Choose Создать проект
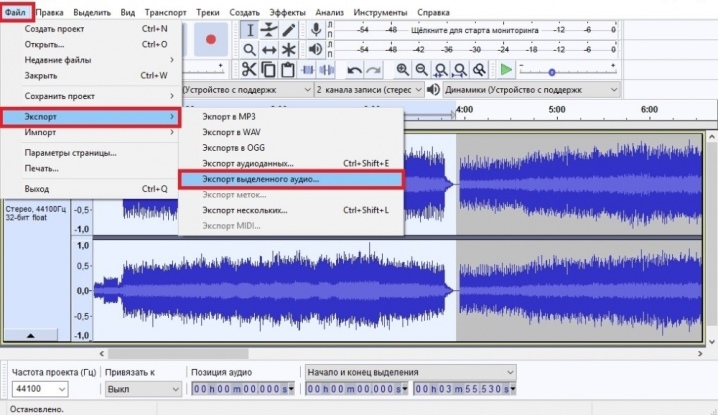Screen dimensions: 718x415 tap(91, 28)
